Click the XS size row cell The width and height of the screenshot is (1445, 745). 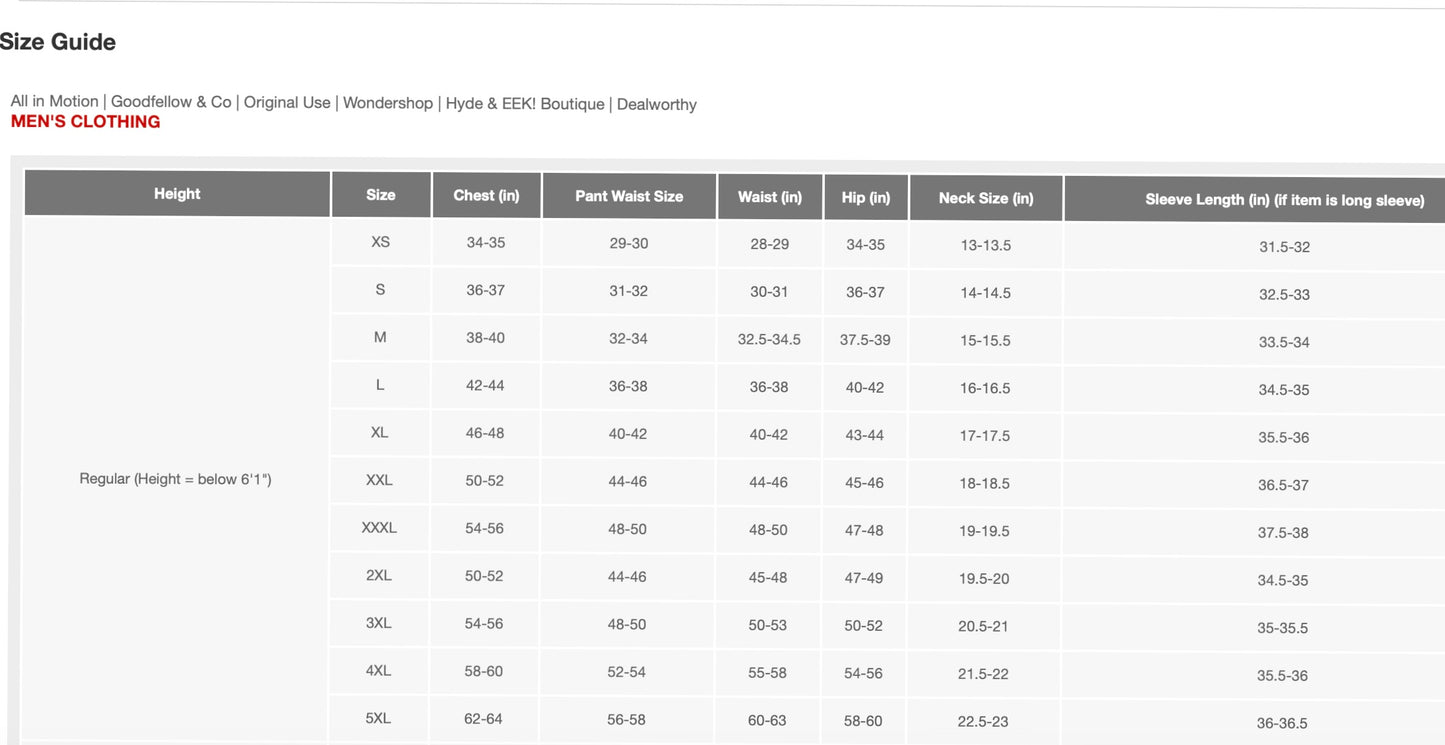point(381,242)
